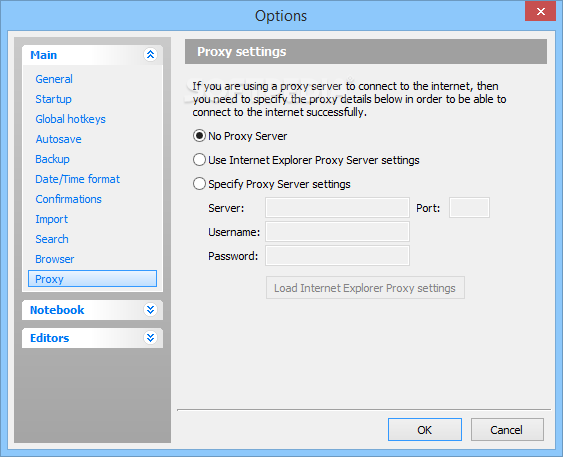Viewport: 563px width, 457px height.
Task: Expand the Notebook section chevron
Action: pyautogui.click(x=150, y=310)
